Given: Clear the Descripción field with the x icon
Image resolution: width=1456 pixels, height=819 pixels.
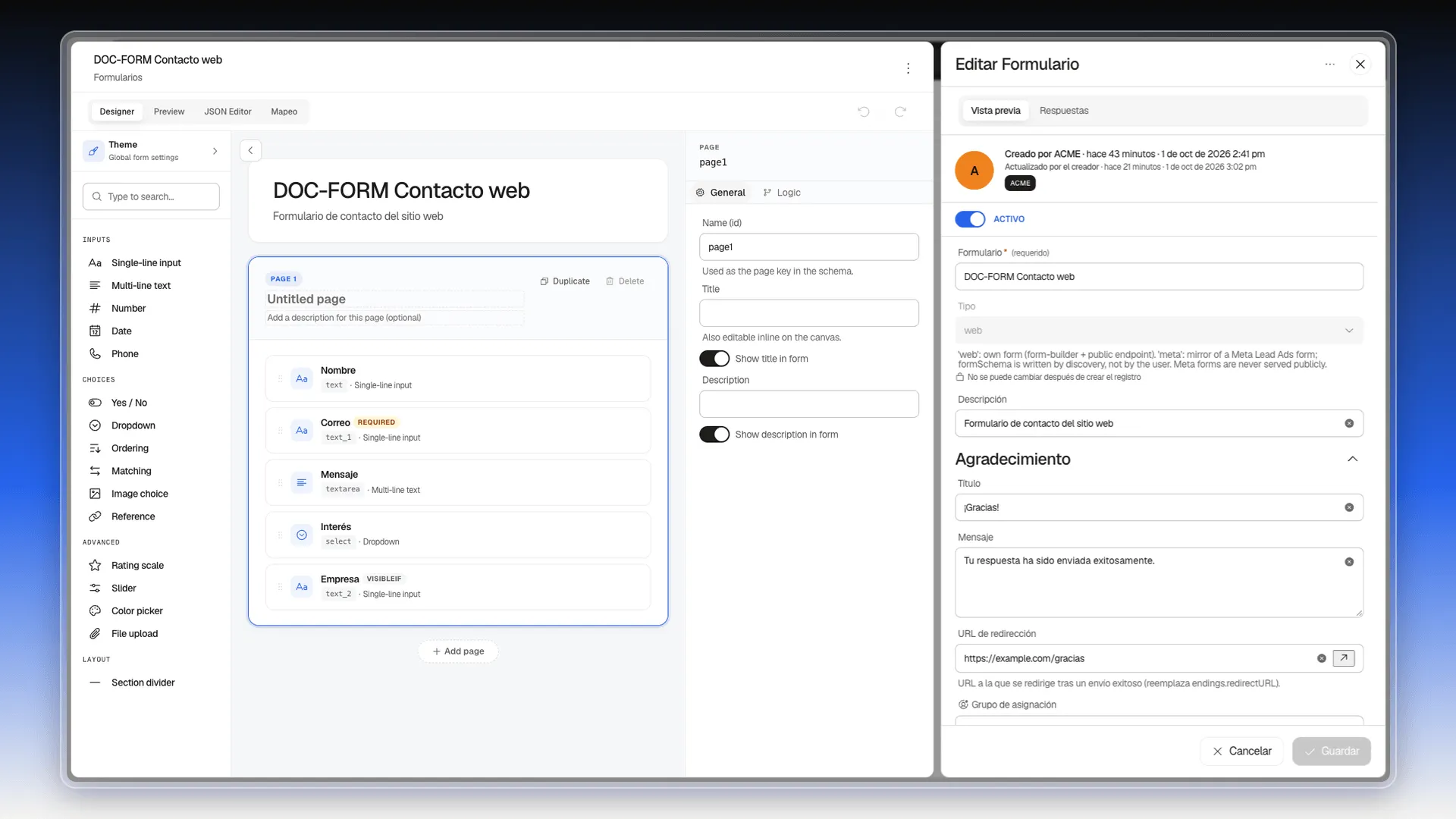Looking at the screenshot, I should click(1349, 423).
